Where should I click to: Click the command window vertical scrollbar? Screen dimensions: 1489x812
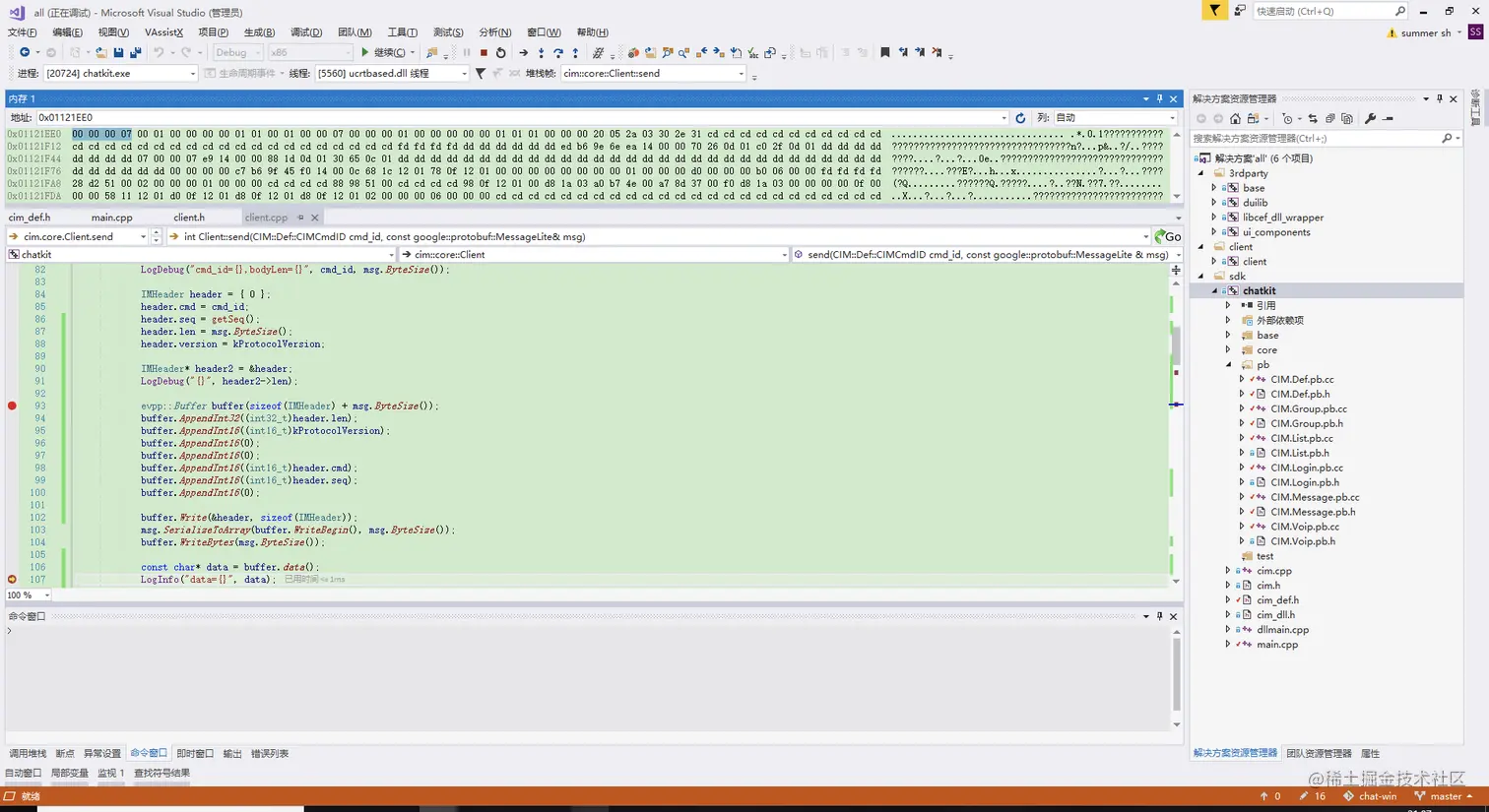[x=1176, y=678]
